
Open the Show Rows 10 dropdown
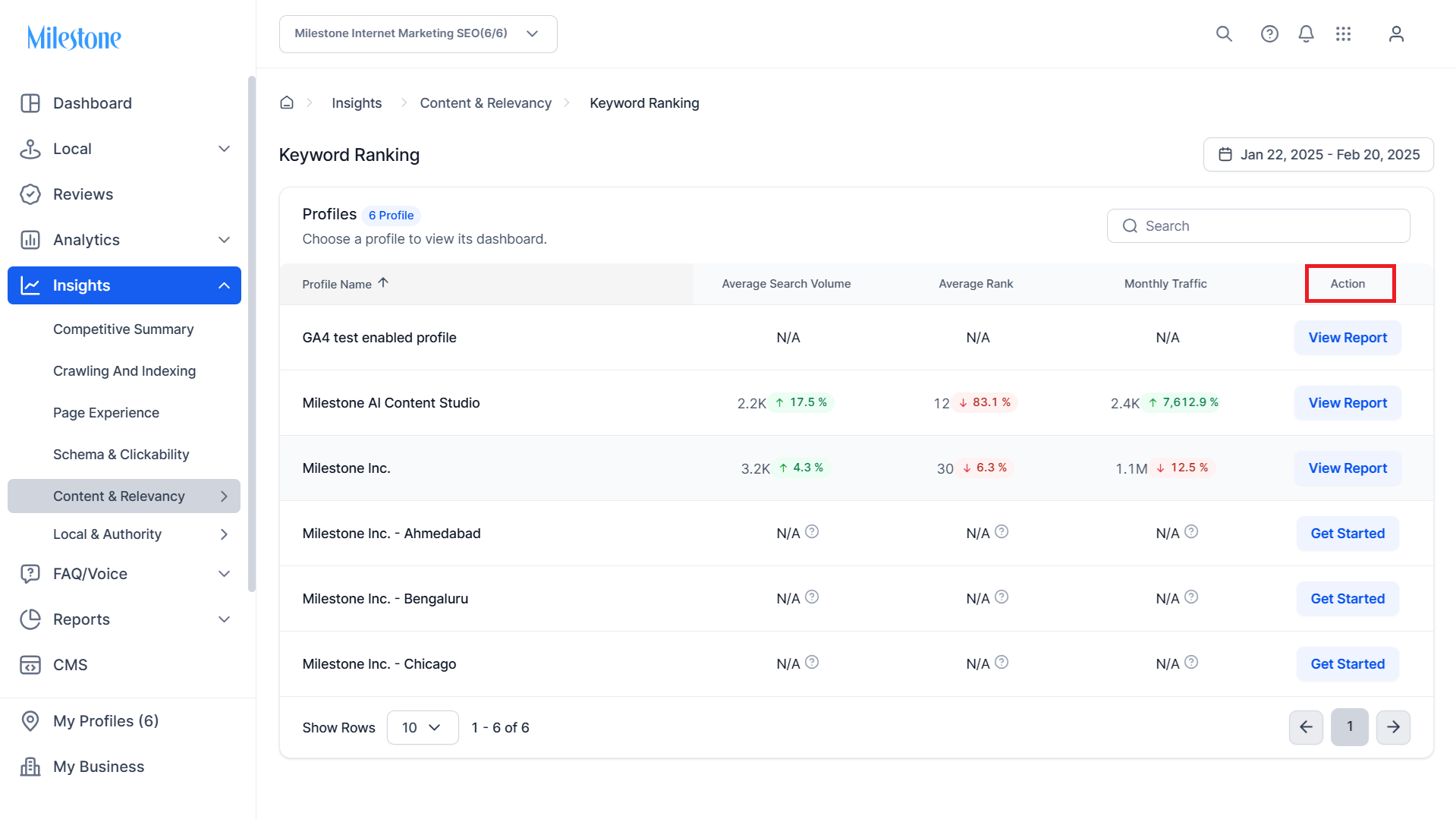[423, 728]
